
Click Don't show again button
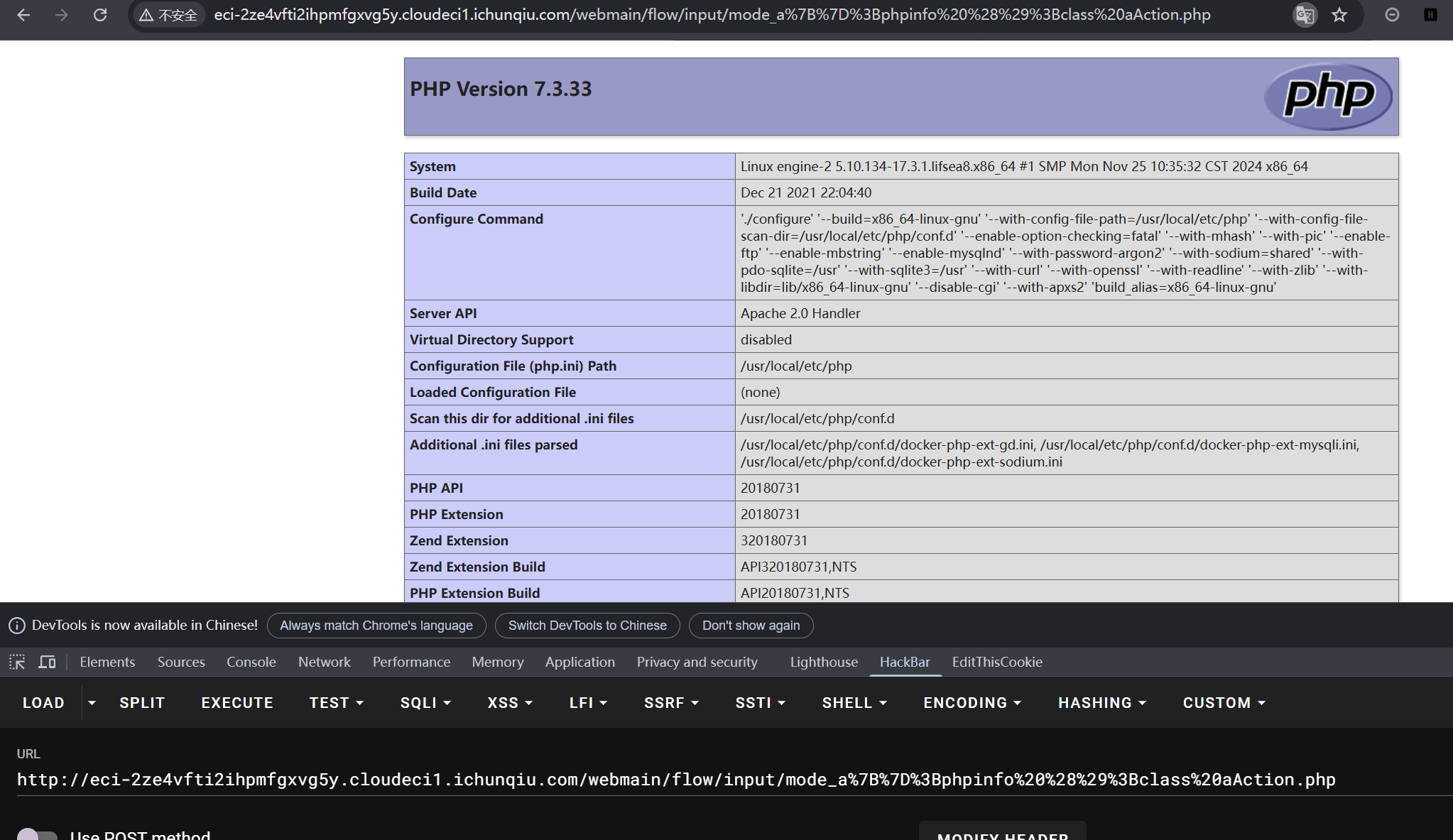pyautogui.click(x=751, y=625)
